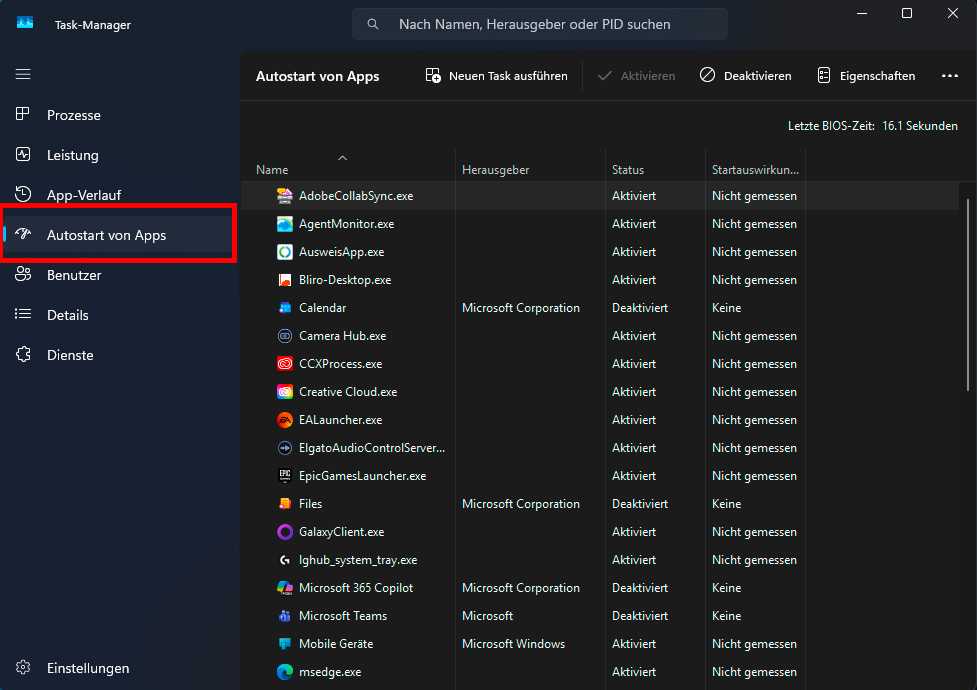The width and height of the screenshot is (977, 690).
Task: Select the GalaxyClient.exe entry
Action: coord(341,532)
